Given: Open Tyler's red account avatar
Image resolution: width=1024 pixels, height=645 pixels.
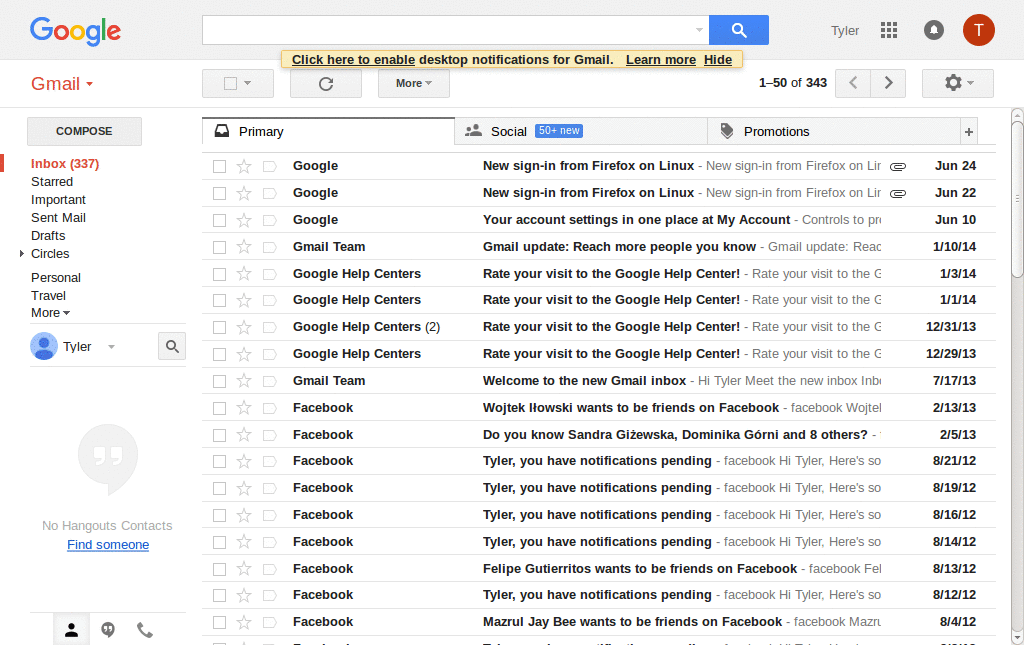Looking at the screenshot, I should 978,30.
